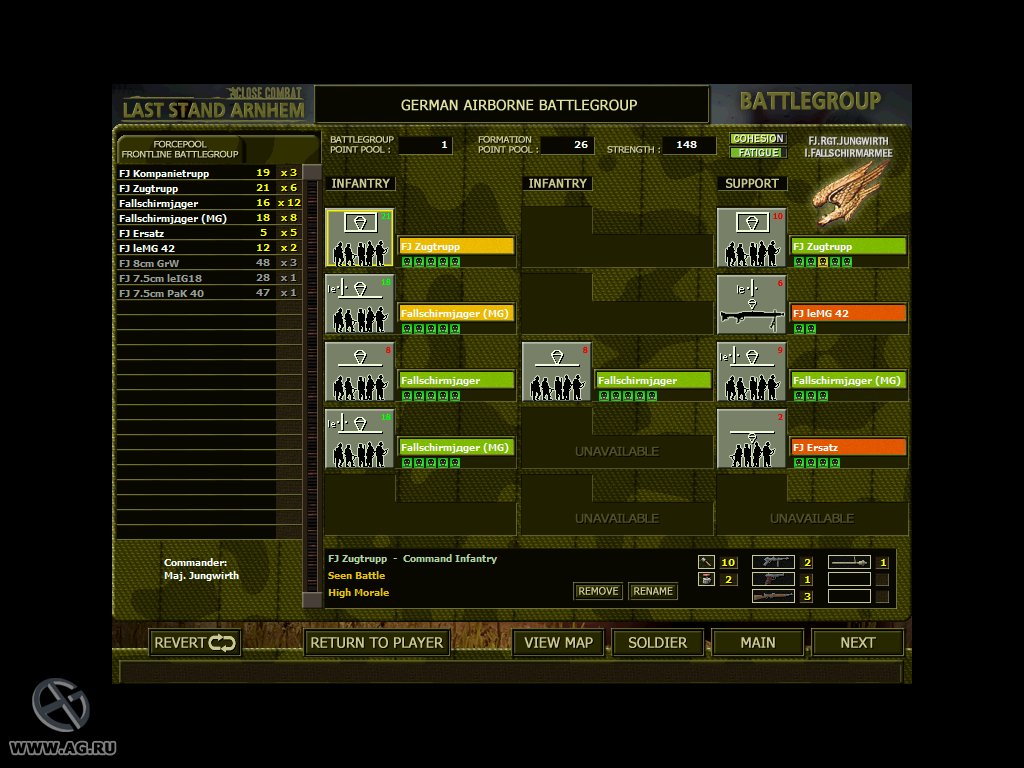Open the Forcepool Frontline Battlegroup tab
Viewport: 1024px width, 768px height.
point(180,149)
